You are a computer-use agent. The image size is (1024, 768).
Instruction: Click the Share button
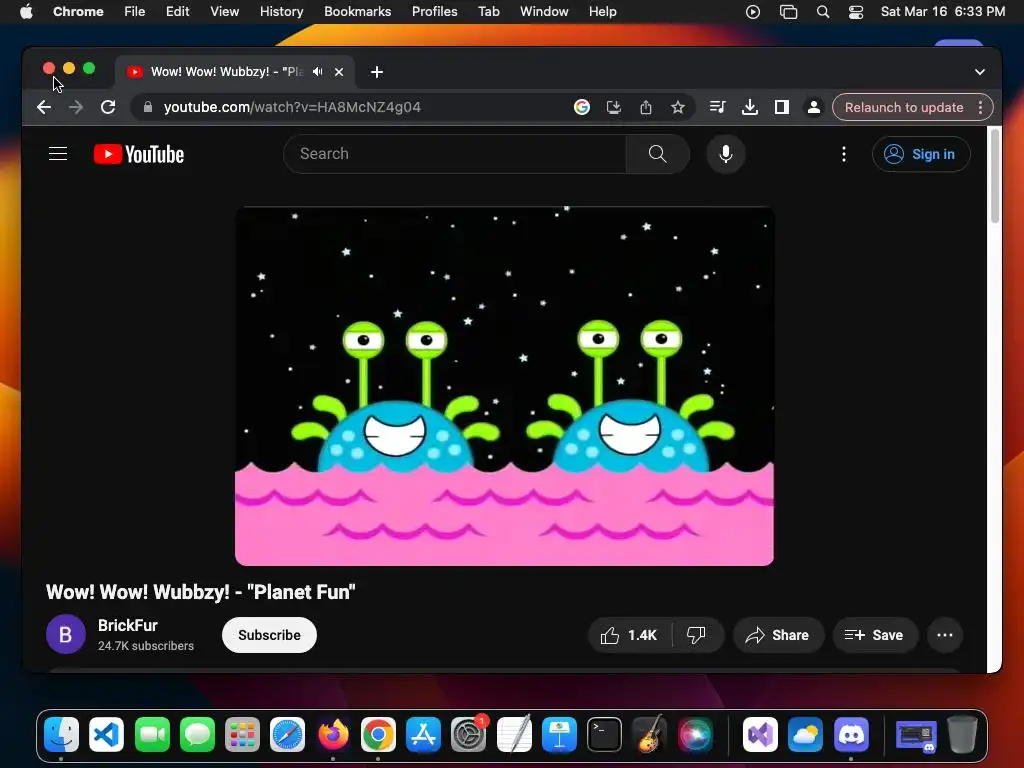tap(778, 635)
